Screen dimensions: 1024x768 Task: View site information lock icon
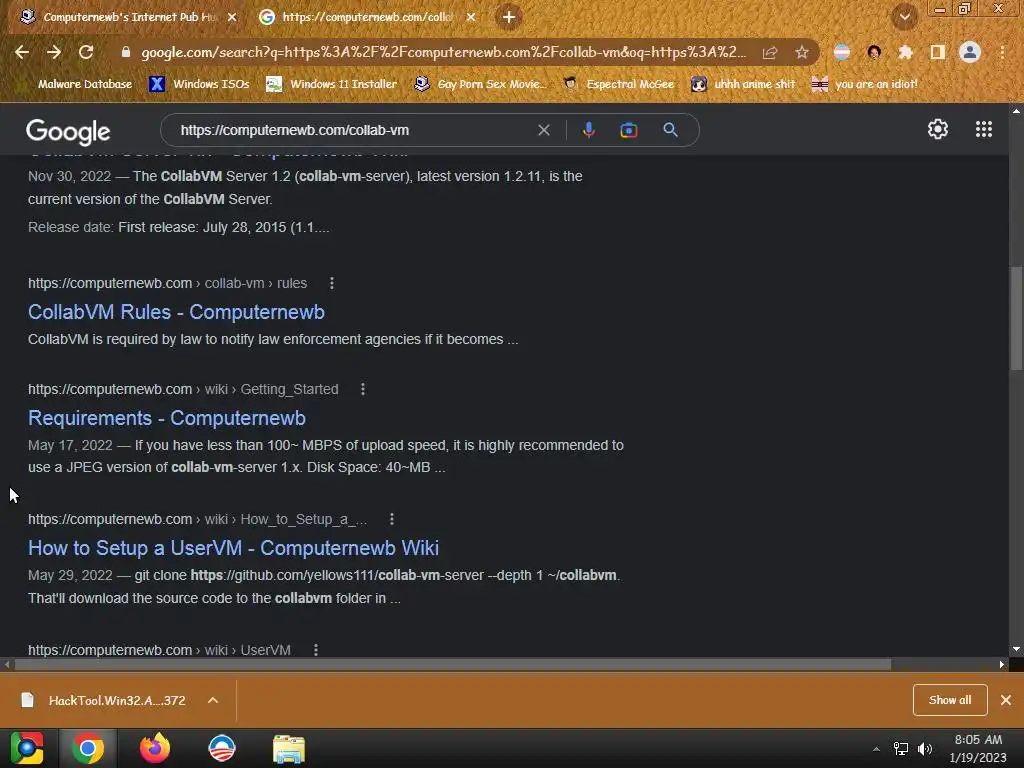coord(126,52)
